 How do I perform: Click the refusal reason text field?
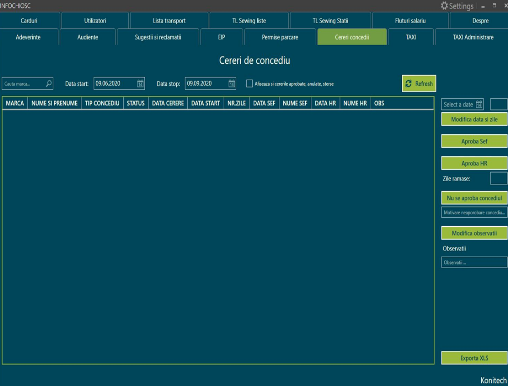(x=474, y=212)
